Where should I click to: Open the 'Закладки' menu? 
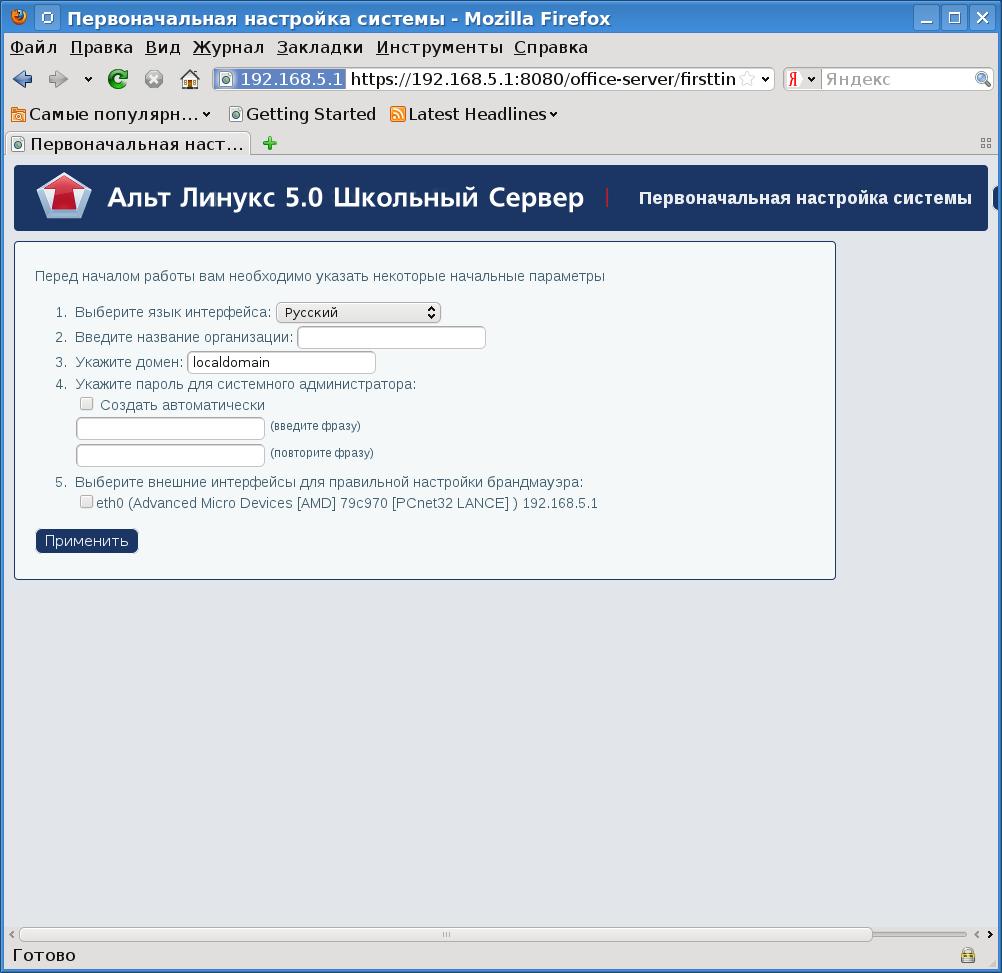click(320, 47)
